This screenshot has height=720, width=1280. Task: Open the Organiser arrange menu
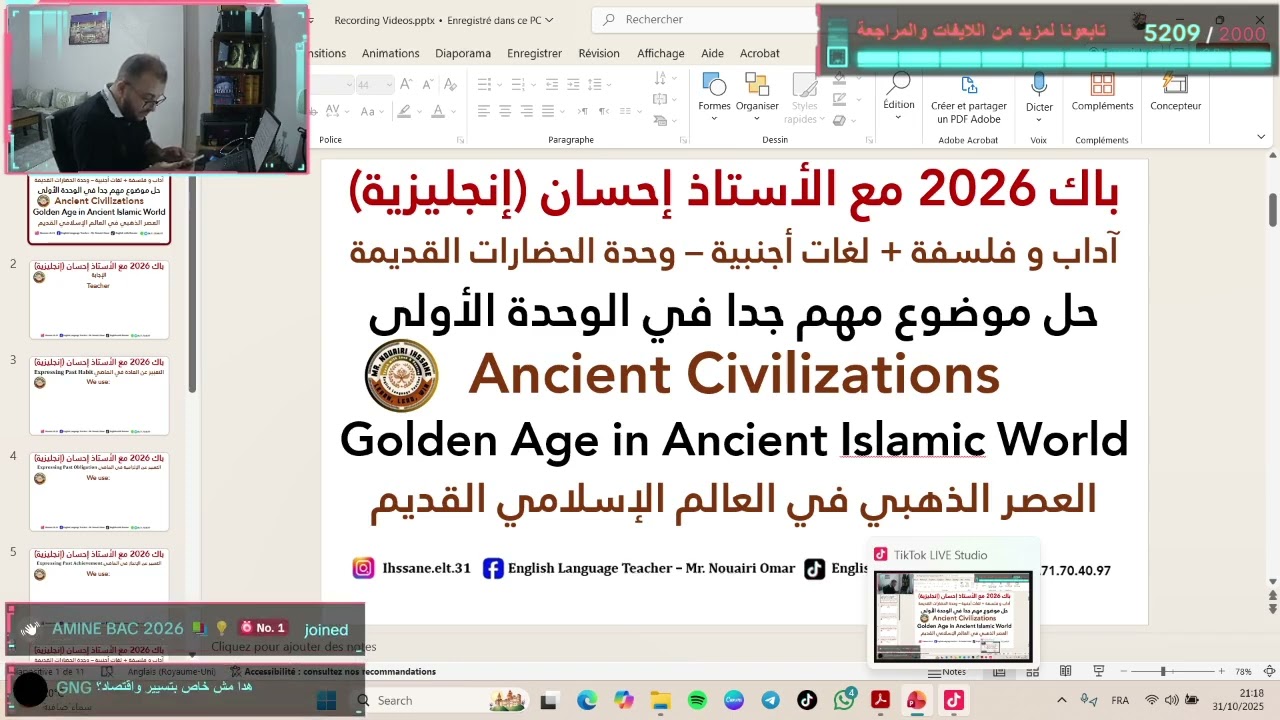tap(757, 97)
